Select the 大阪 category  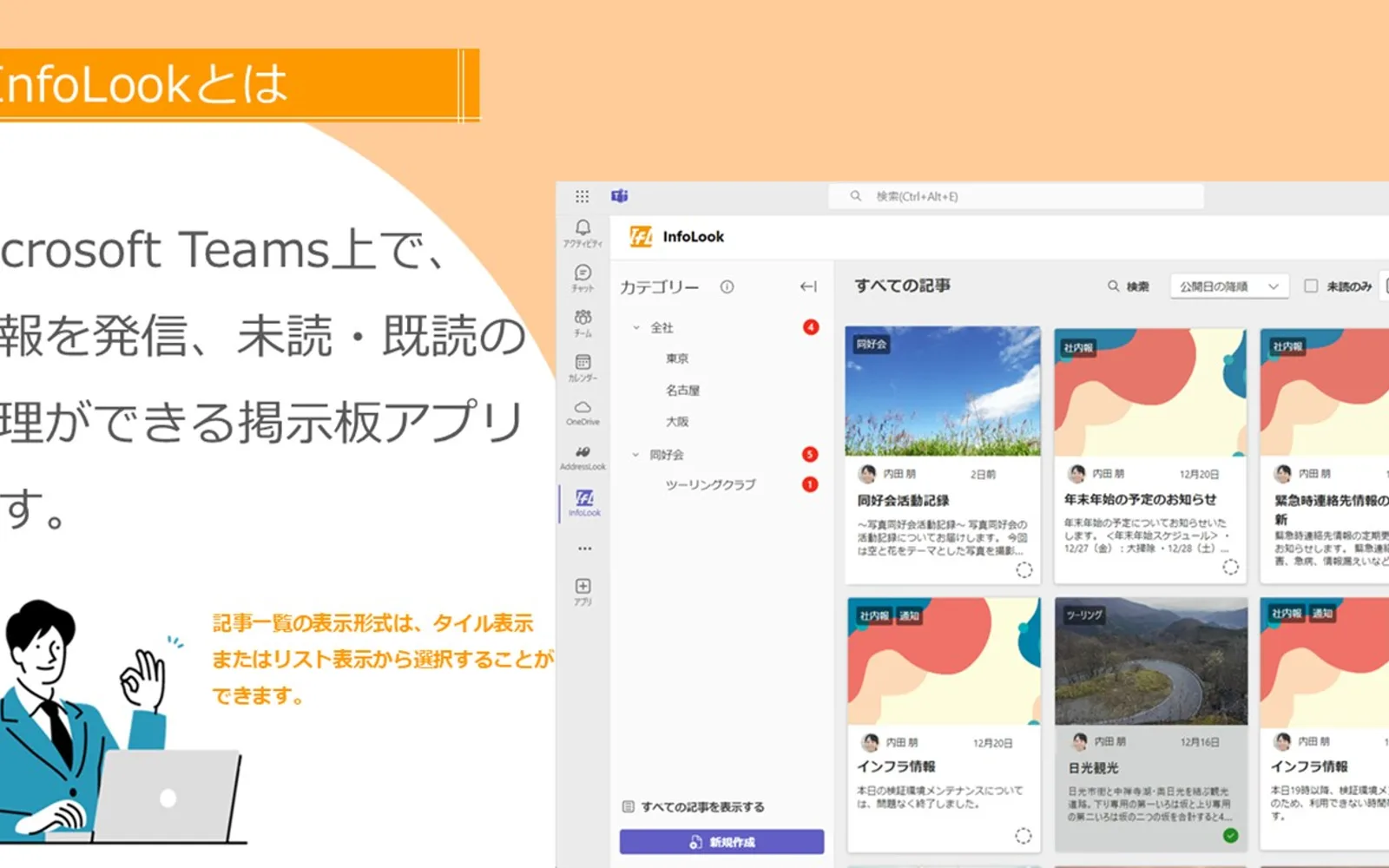(x=677, y=422)
